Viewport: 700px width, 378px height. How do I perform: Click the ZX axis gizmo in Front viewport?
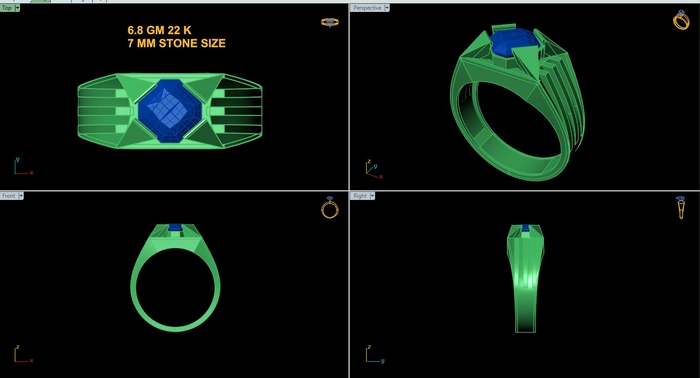(x=23, y=353)
